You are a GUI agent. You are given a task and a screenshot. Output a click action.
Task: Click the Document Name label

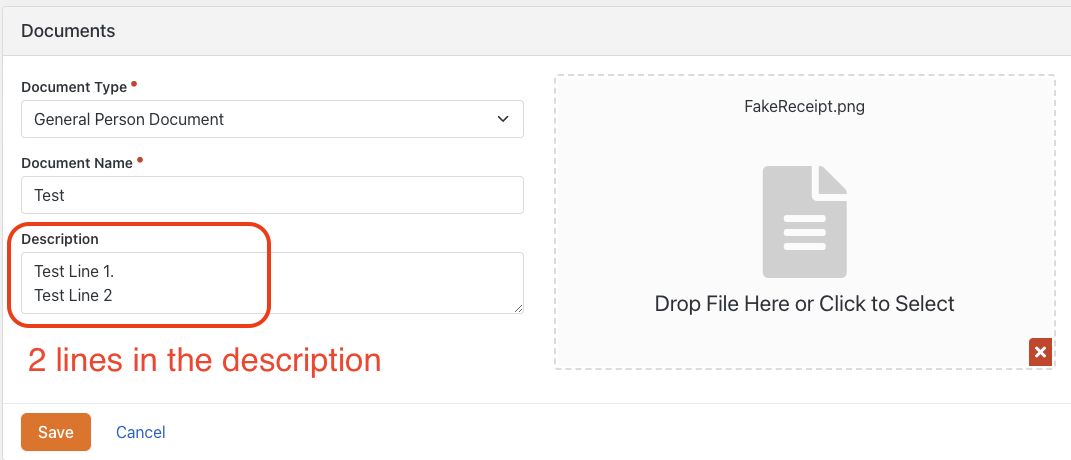pyautogui.click(x=76, y=163)
